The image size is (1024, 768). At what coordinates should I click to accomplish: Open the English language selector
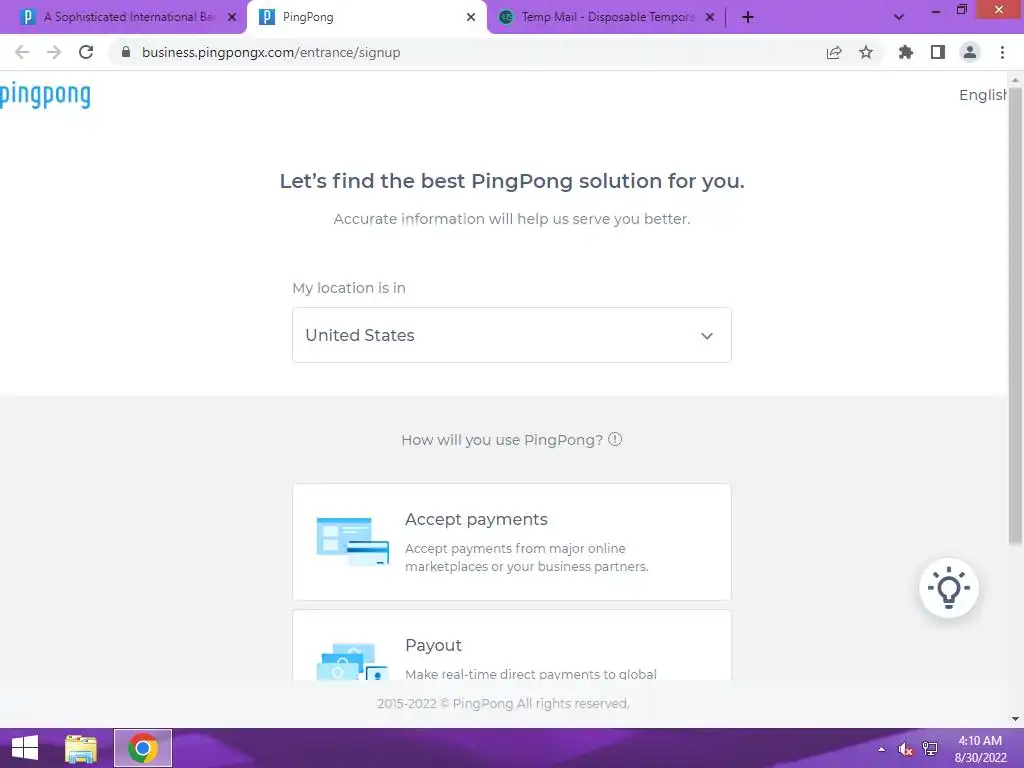click(984, 95)
